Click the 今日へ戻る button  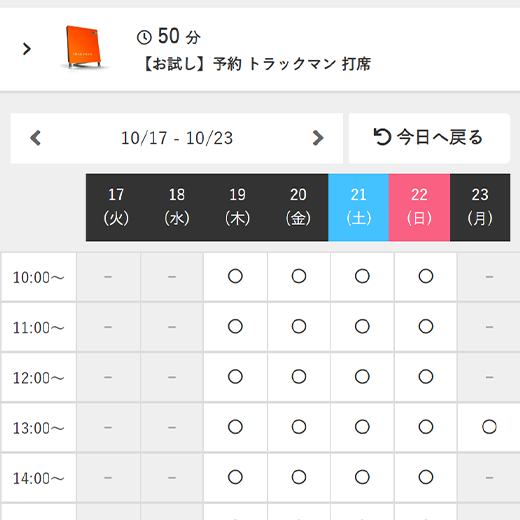point(429,138)
